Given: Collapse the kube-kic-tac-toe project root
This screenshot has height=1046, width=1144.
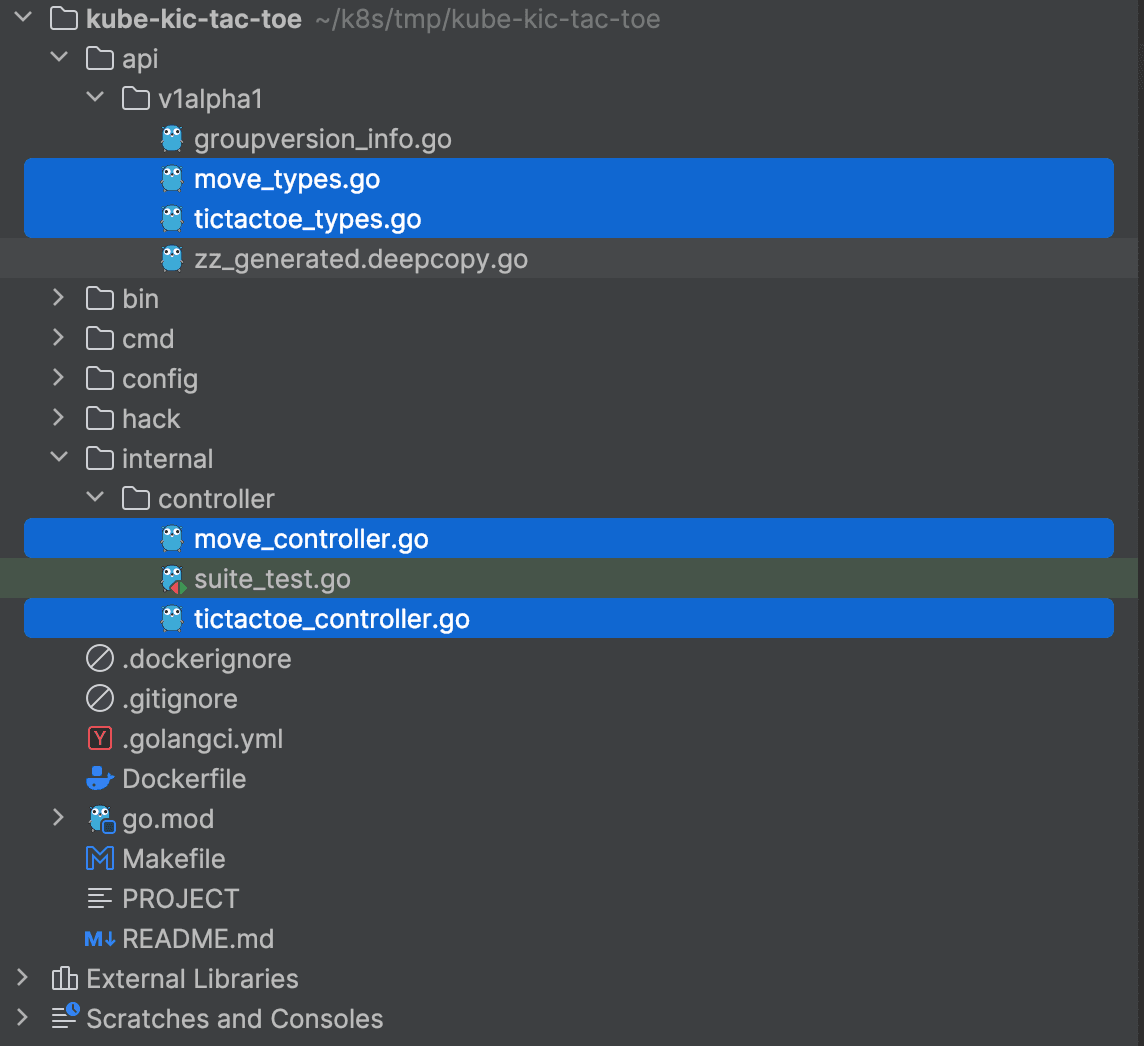Looking at the screenshot, I should tap(23, 19).
